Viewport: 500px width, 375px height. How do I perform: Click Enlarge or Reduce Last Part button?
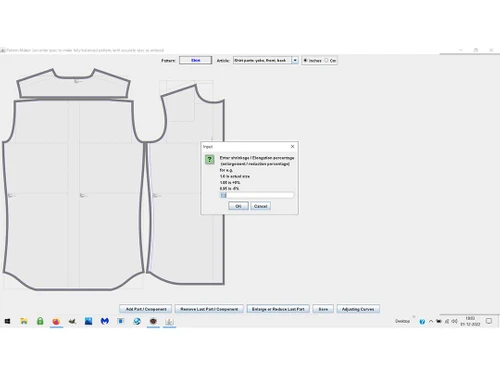[x=278, y=309]
